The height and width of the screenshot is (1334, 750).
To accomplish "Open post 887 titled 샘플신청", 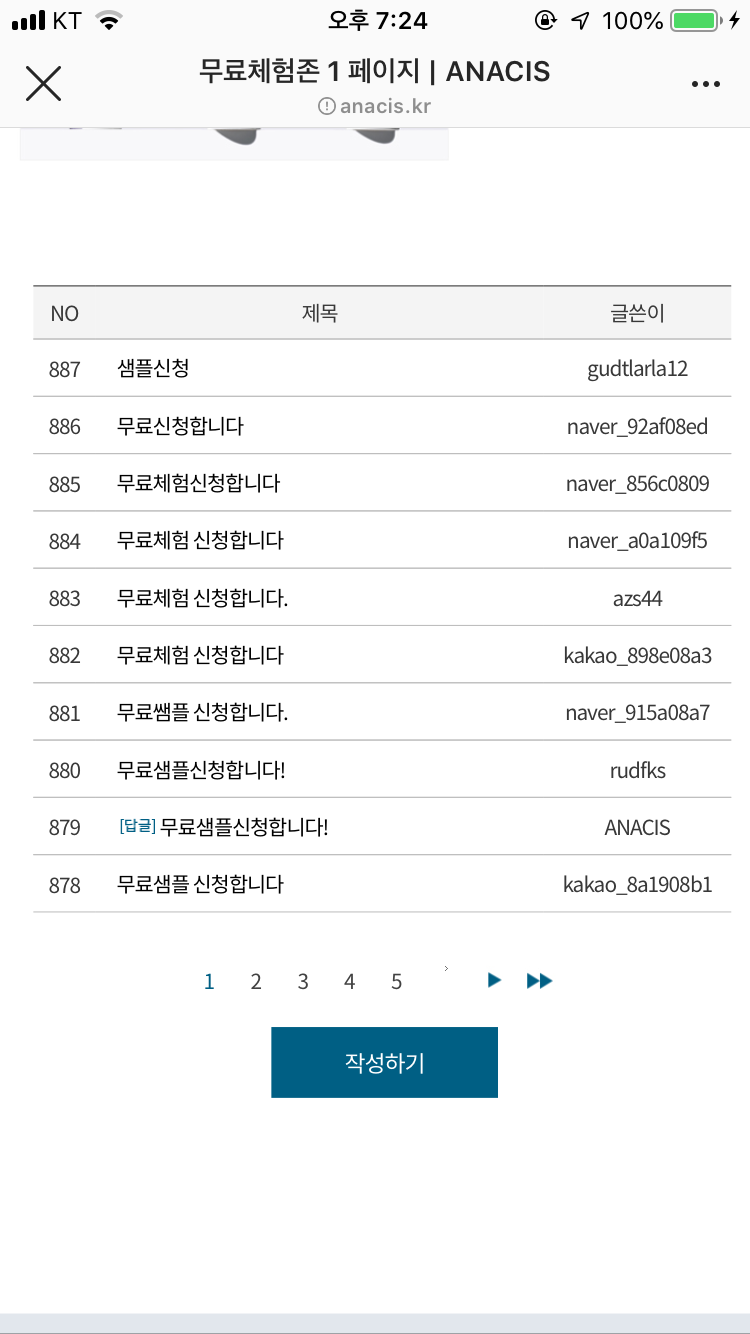I will [x=153, y=369].
